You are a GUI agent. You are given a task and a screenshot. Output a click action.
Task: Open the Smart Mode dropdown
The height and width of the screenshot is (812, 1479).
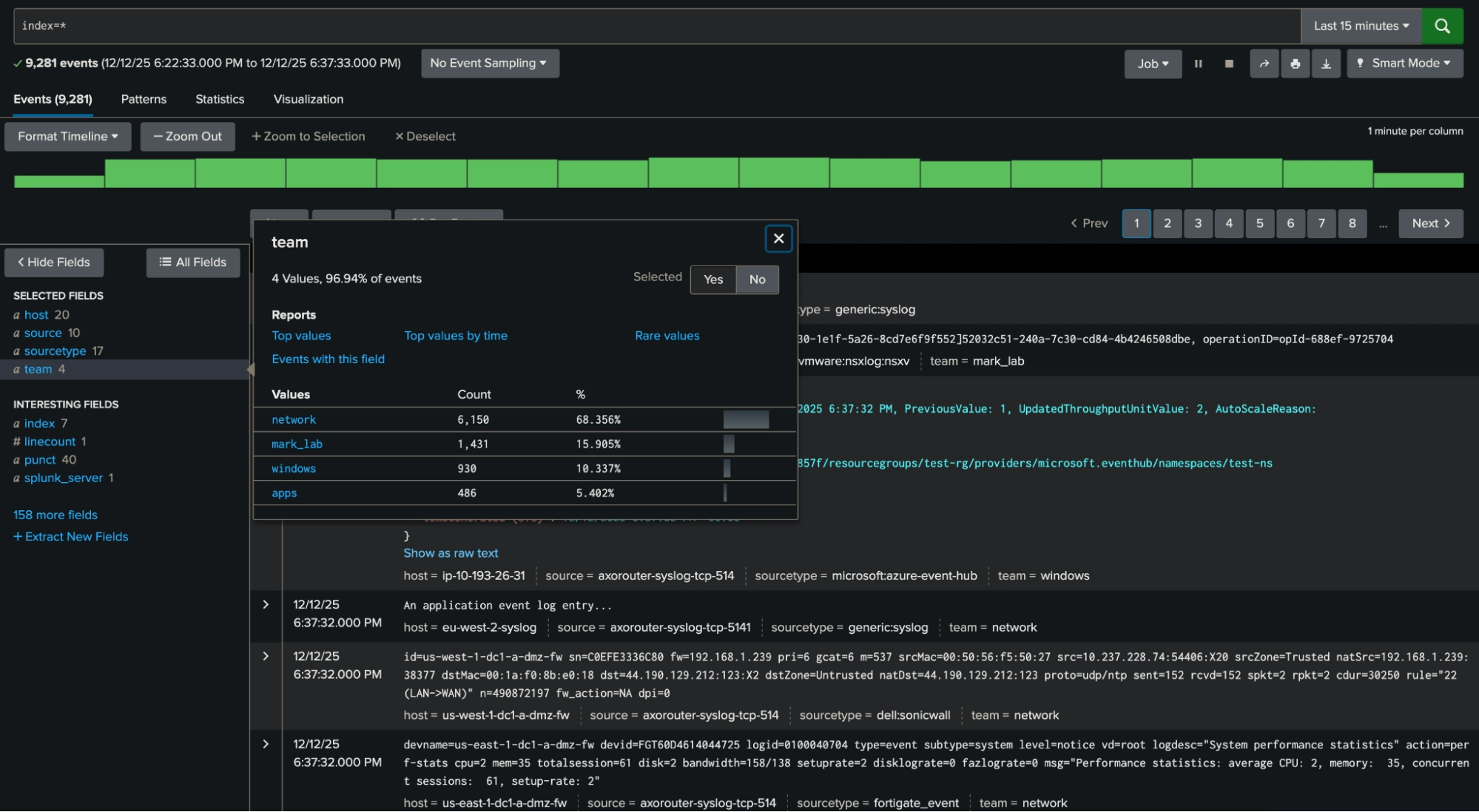(1404, 64)
